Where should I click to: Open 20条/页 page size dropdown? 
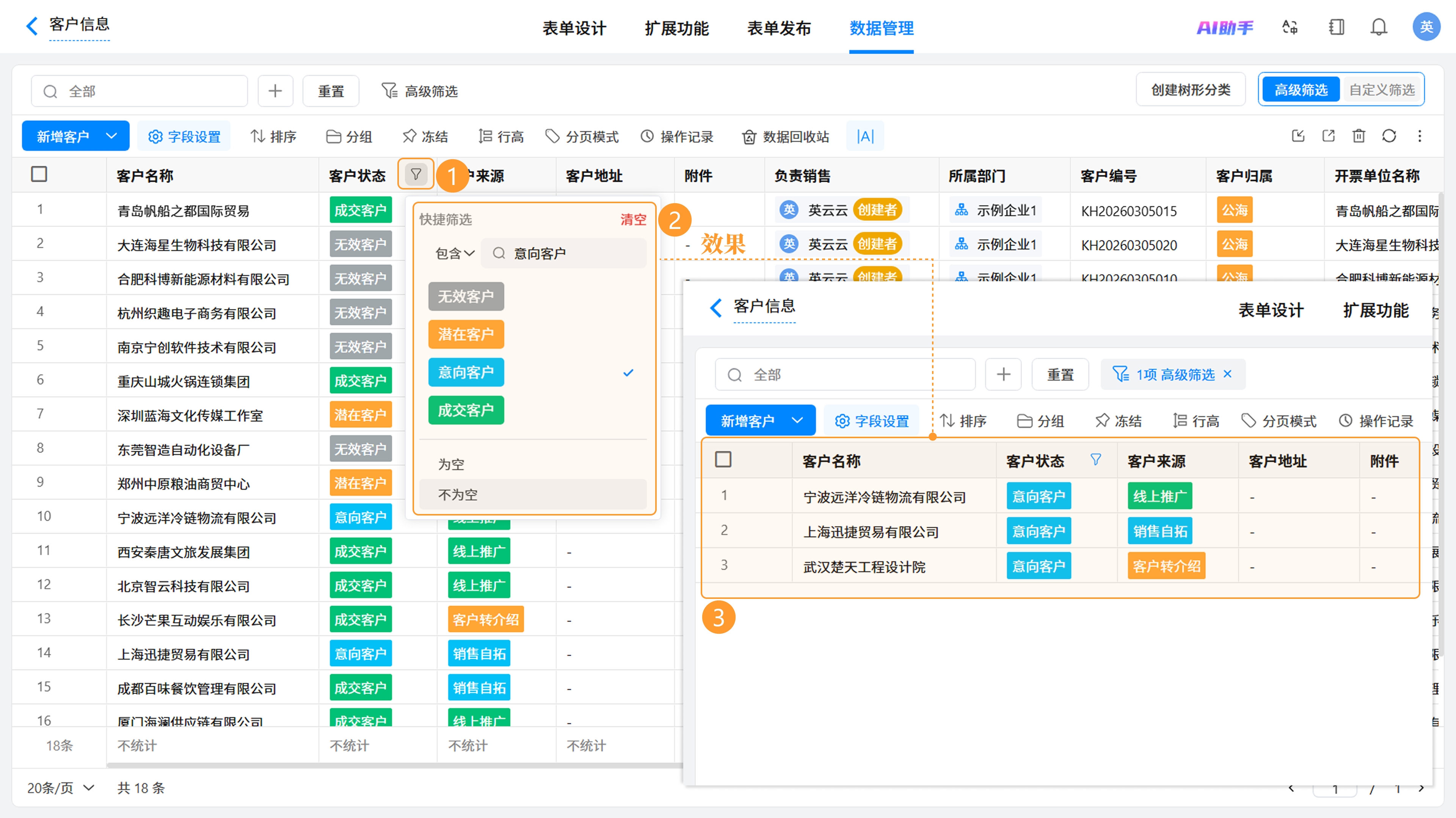61,788
